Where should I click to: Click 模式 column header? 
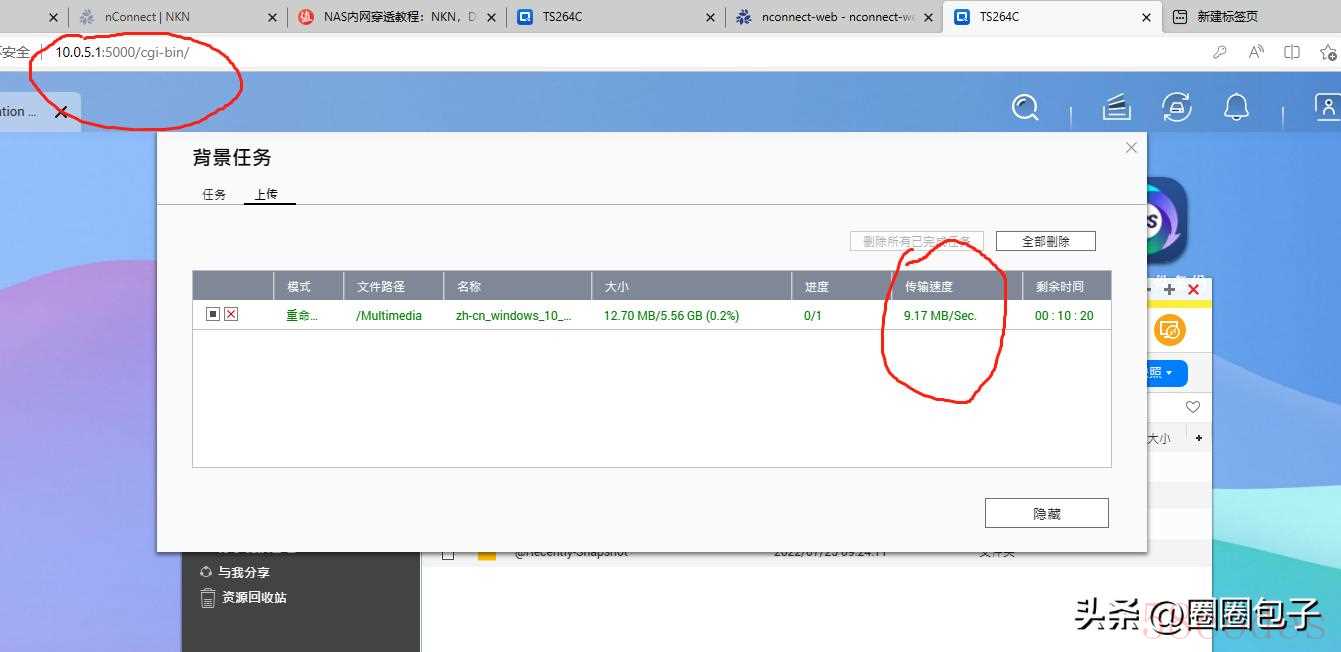click(x=308, y=286)
